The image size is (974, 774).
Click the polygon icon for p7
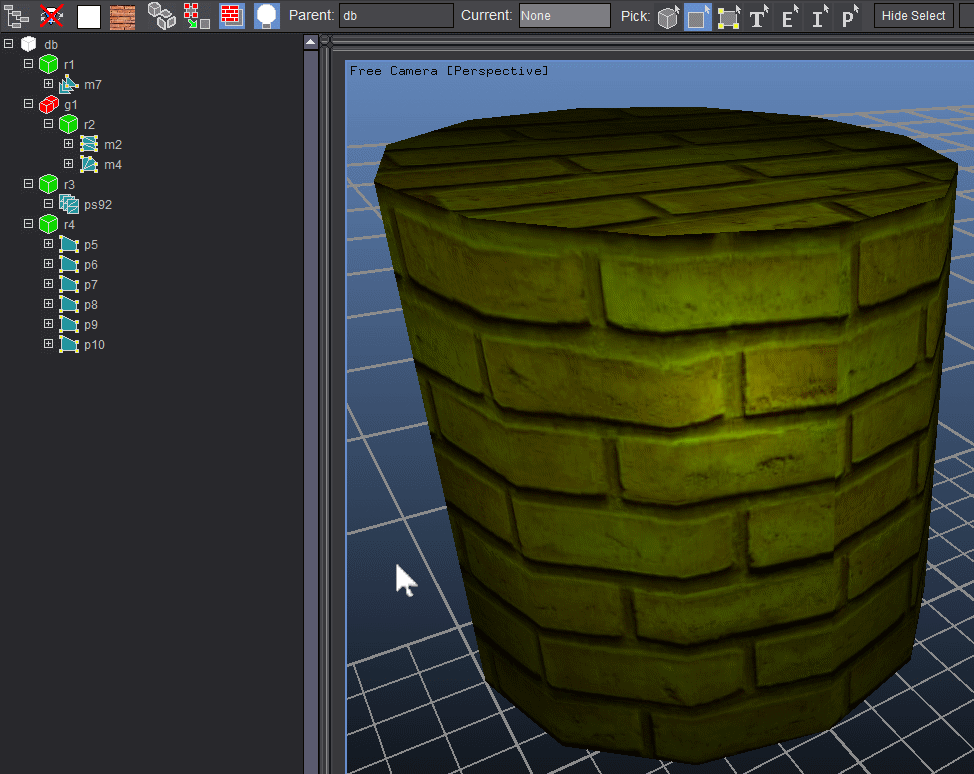(68, 284)
